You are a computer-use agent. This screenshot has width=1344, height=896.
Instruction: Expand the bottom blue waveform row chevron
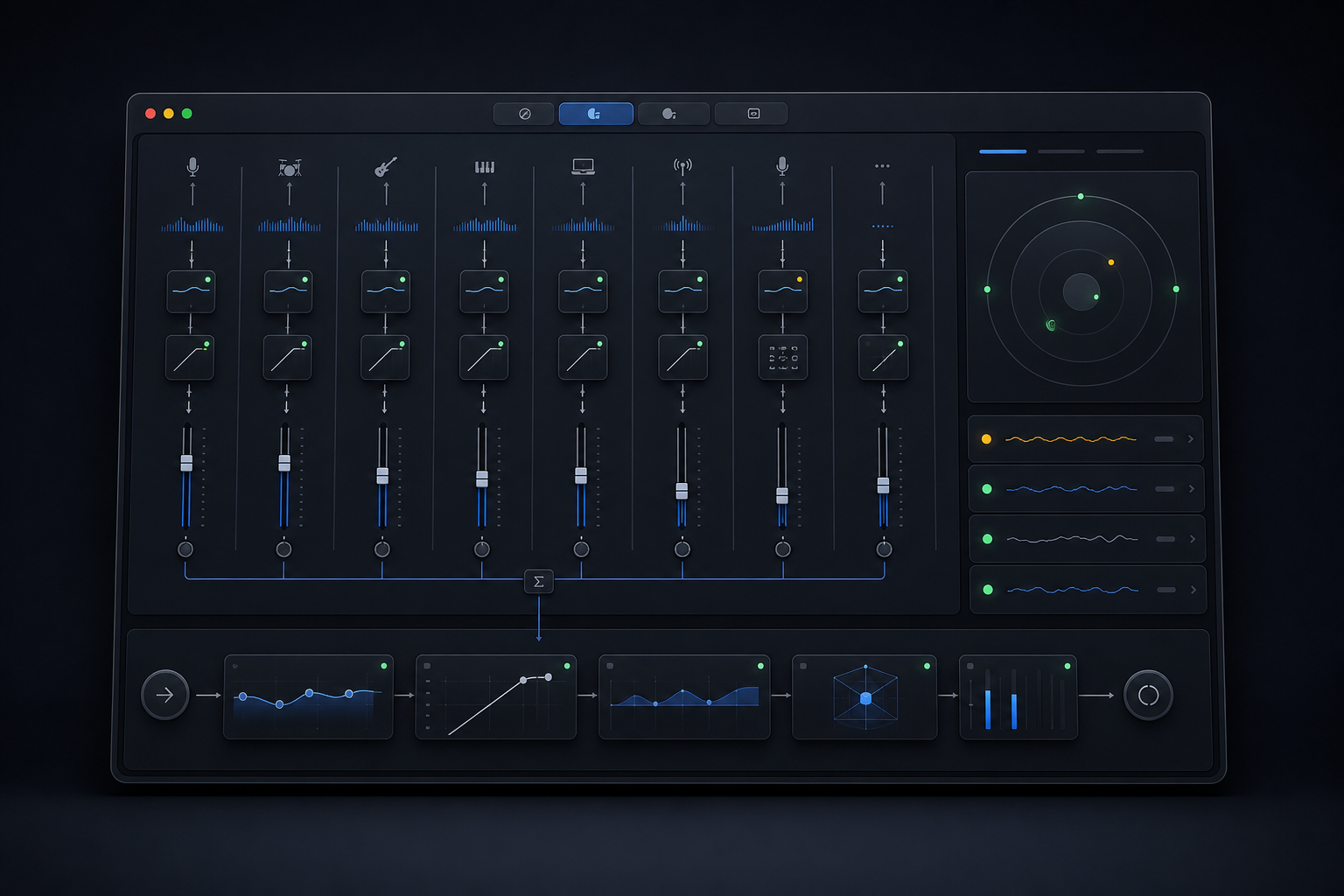1193,590
